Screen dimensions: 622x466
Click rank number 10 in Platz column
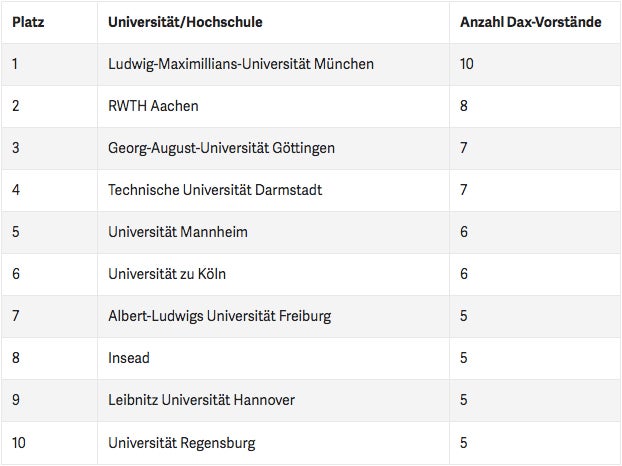[x=19, y=443]
